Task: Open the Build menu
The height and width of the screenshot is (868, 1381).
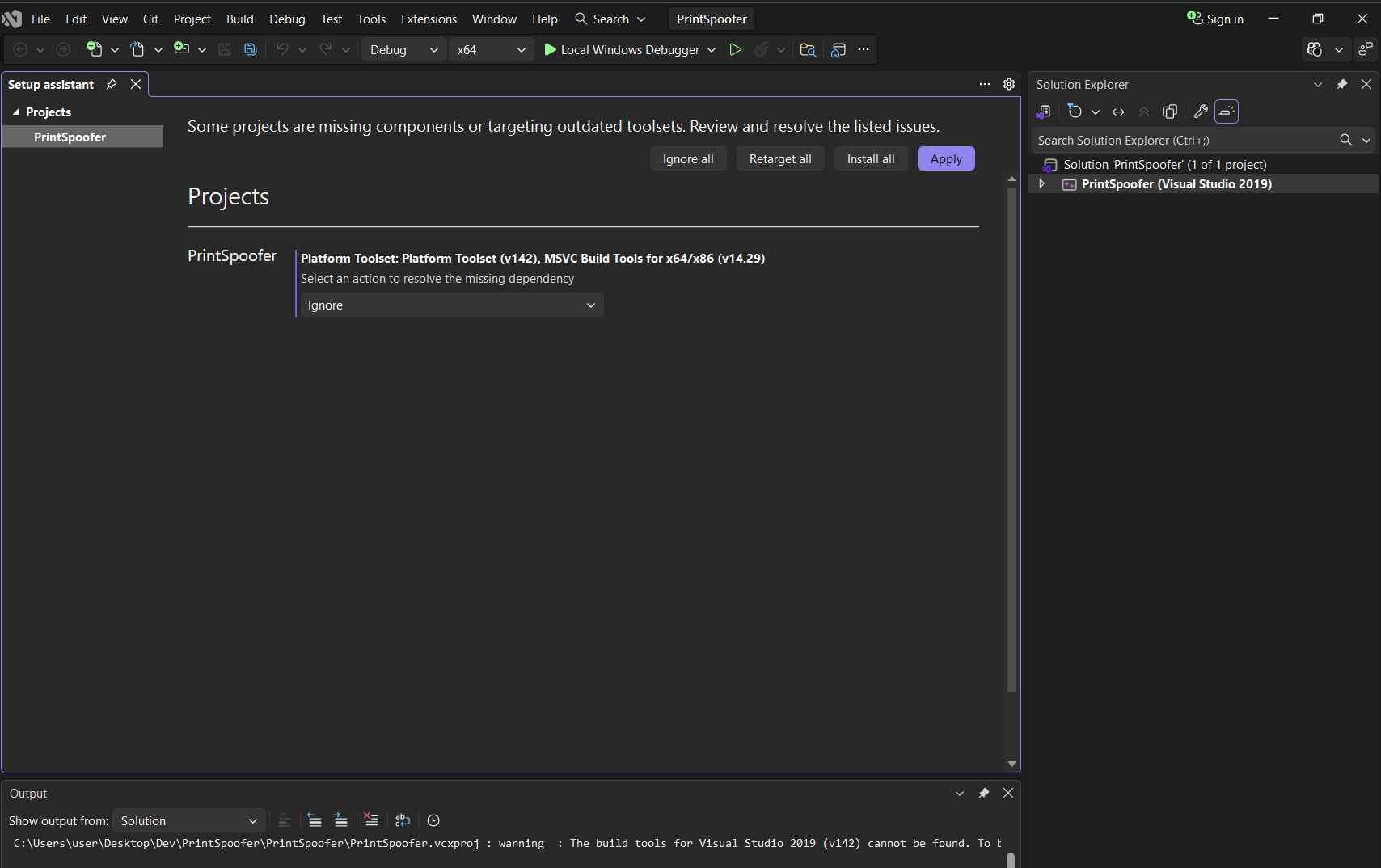Action: [x=239, y=19]
